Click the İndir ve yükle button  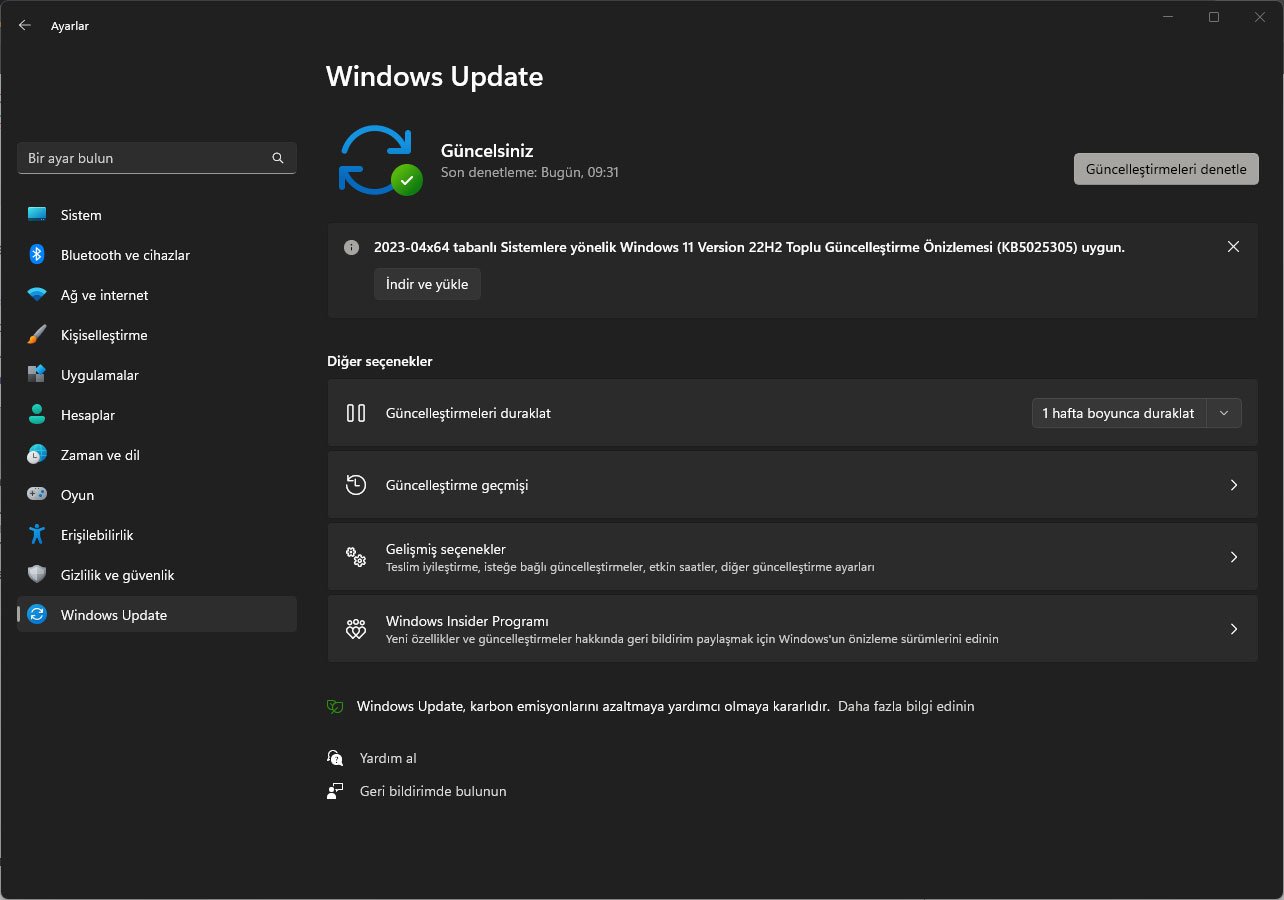pos(427,284)
